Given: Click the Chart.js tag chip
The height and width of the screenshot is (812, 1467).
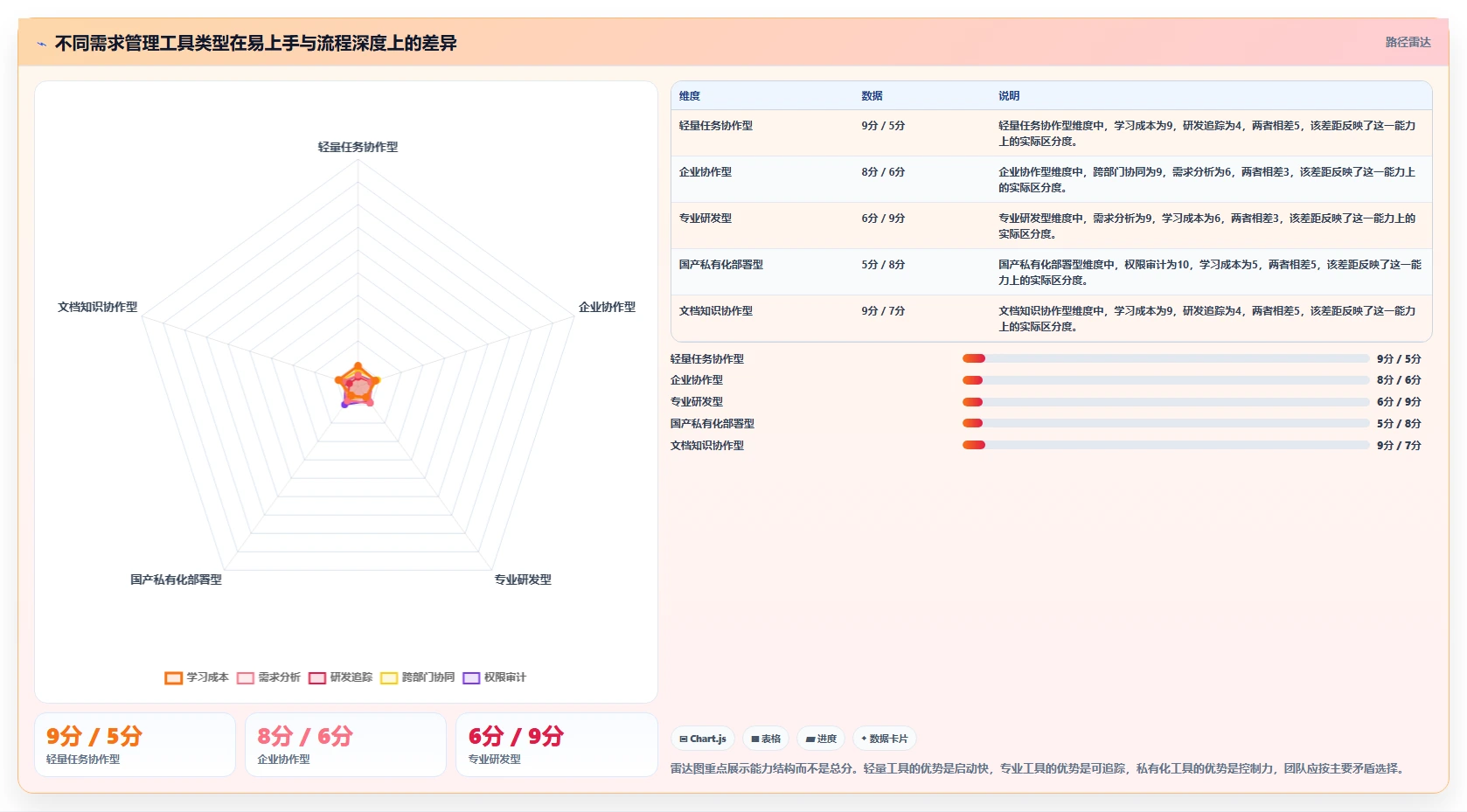Looking at the screenshot, I should 703,739.
